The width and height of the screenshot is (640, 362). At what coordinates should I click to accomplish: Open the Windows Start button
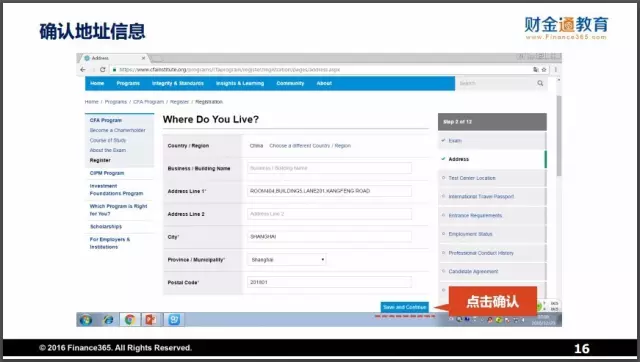click(86, 320)
